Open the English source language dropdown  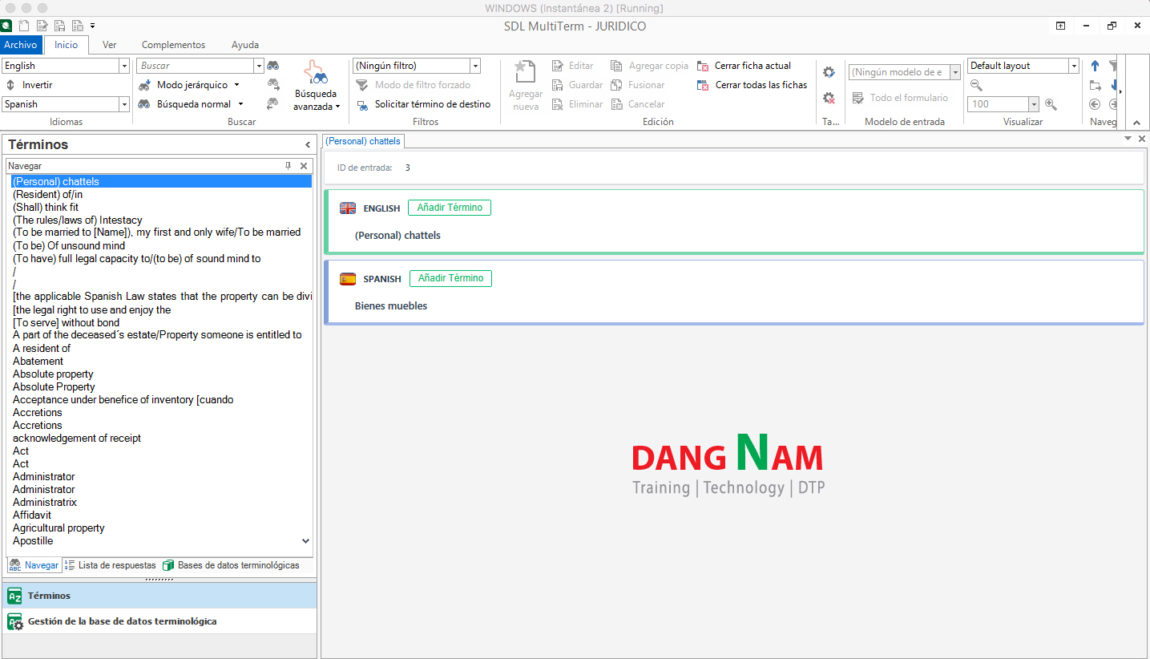coord(124,66)
